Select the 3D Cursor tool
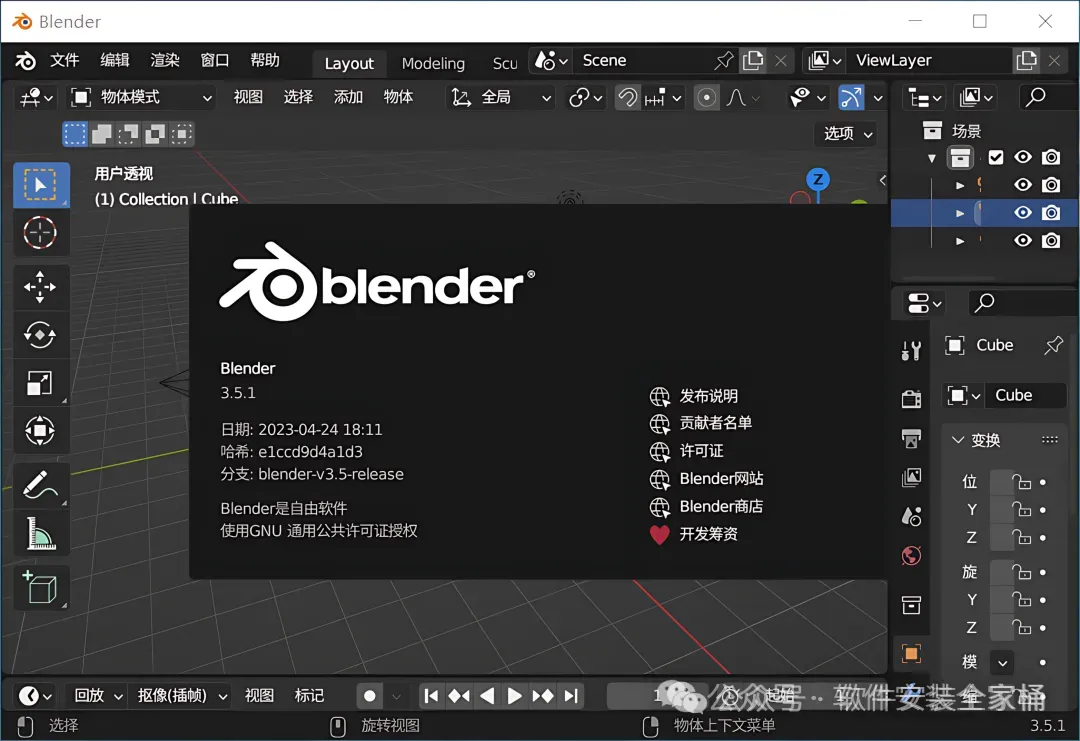The height and width of the screenshot is (741, 1080). (41, 233)
